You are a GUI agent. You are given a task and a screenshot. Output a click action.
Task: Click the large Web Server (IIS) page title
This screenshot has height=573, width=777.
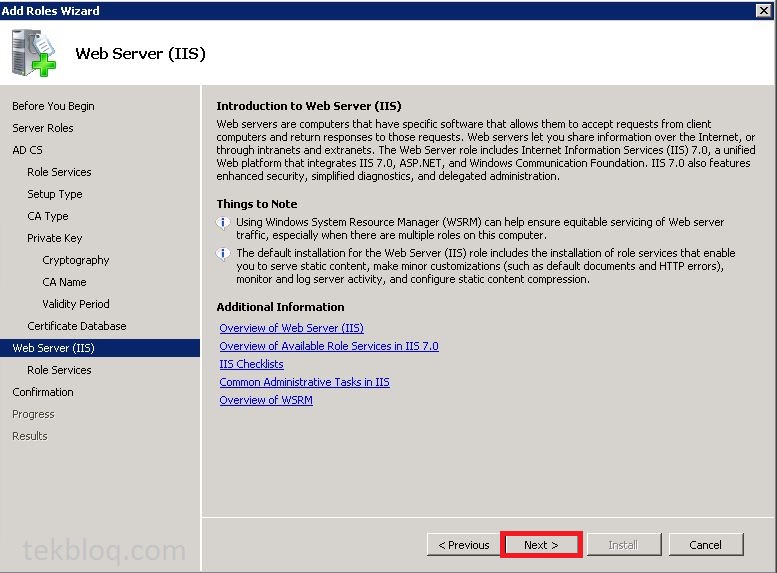(x=140, y=54)
